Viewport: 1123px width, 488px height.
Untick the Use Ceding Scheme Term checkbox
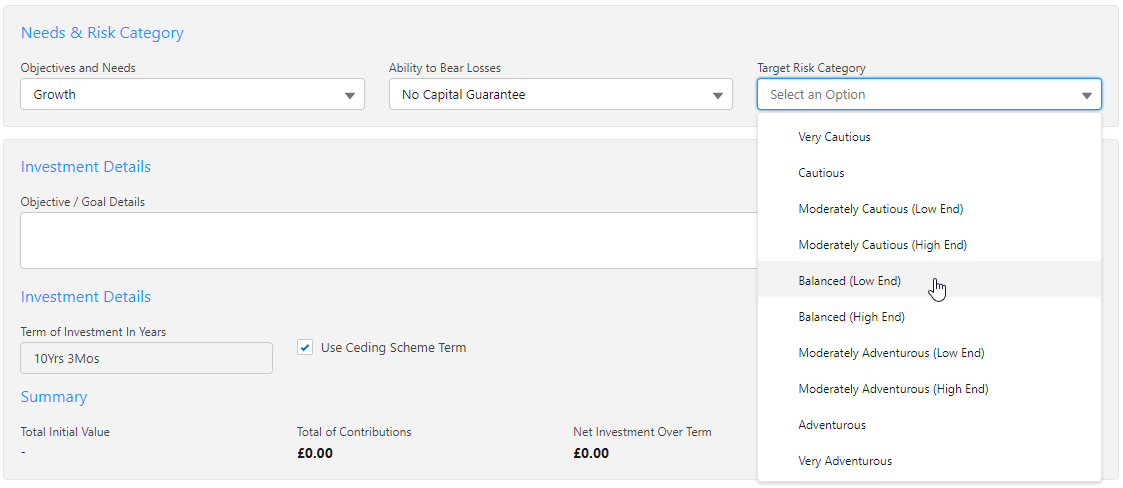click(x=305, y=348)
